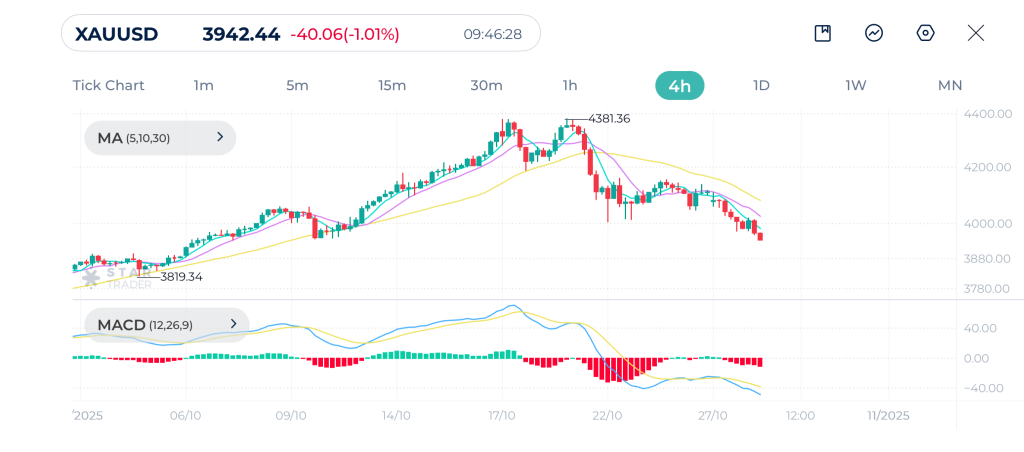The height and width of the screenshot is (452, 1024).
Task: Click the XAUUSD symbol name
Action: (117, 34)
